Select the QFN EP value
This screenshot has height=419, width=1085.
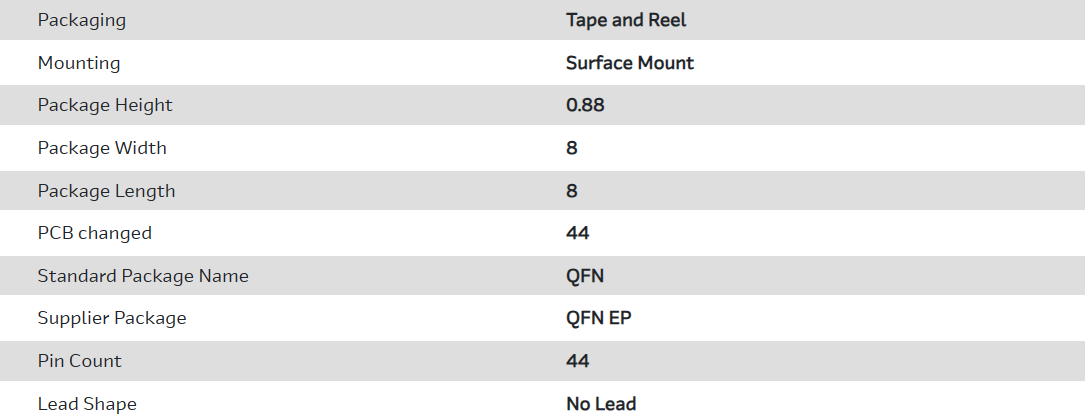[x=599, y=318]
